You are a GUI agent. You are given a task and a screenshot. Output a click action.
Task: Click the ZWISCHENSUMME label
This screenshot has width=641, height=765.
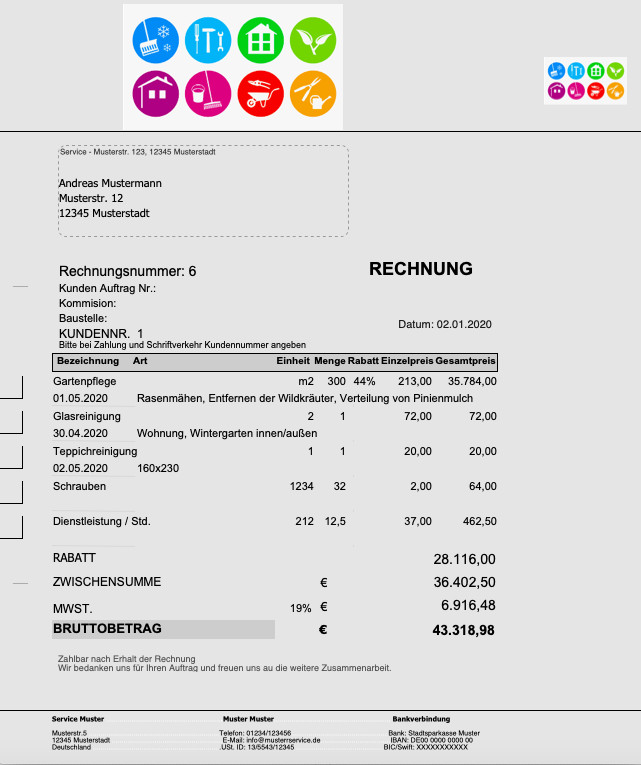click(107, 582)
